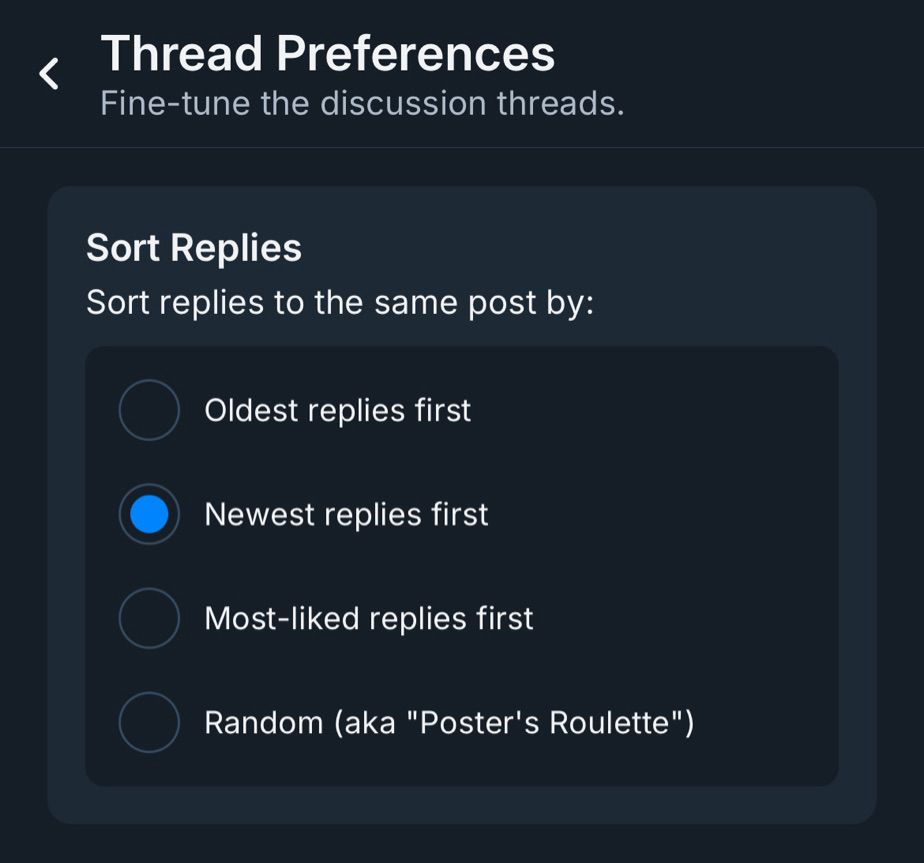This screenshot has width=924, height=863.
Task: Tap the Random (aka "Poster's Roulette") label
Action: tap(448, 722)
